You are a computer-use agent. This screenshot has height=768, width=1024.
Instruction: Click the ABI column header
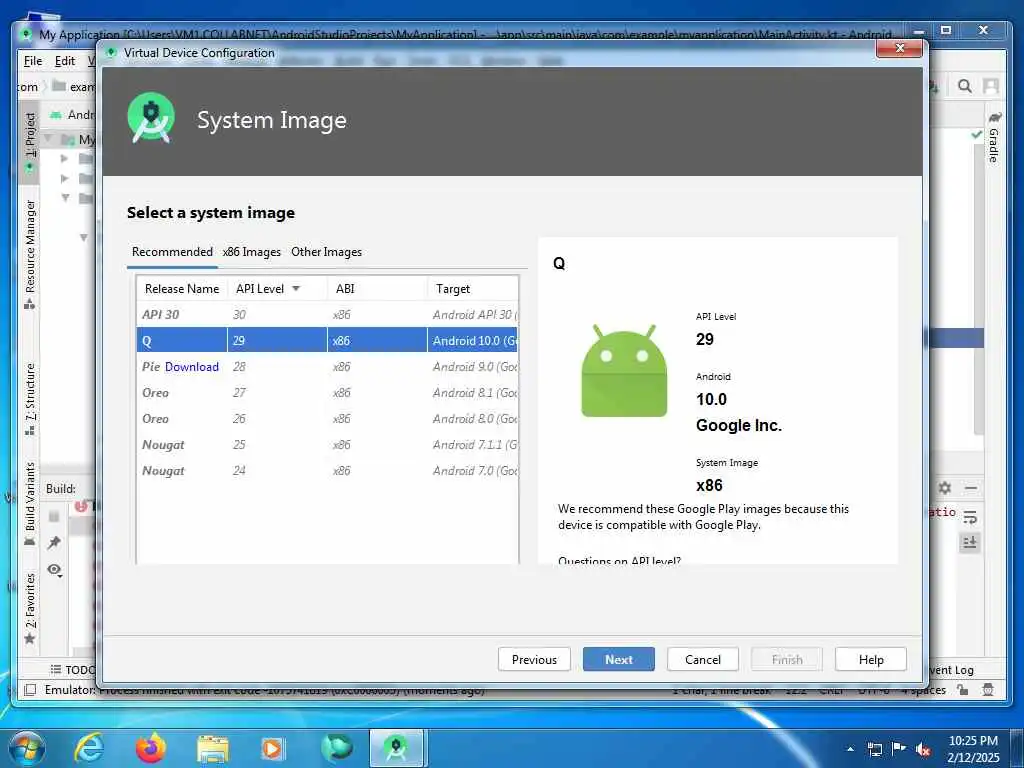point(377,289)
